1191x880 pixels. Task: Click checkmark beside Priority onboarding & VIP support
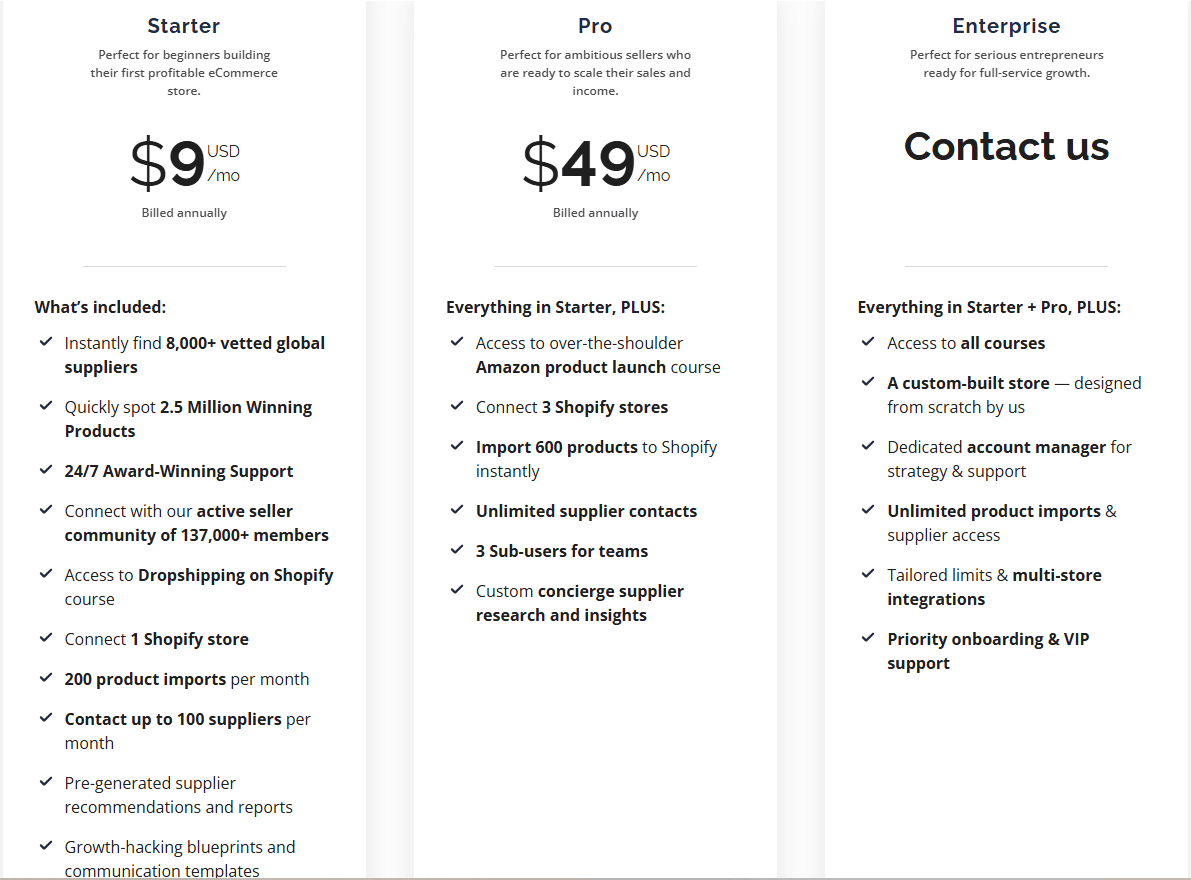click(868, 638)
